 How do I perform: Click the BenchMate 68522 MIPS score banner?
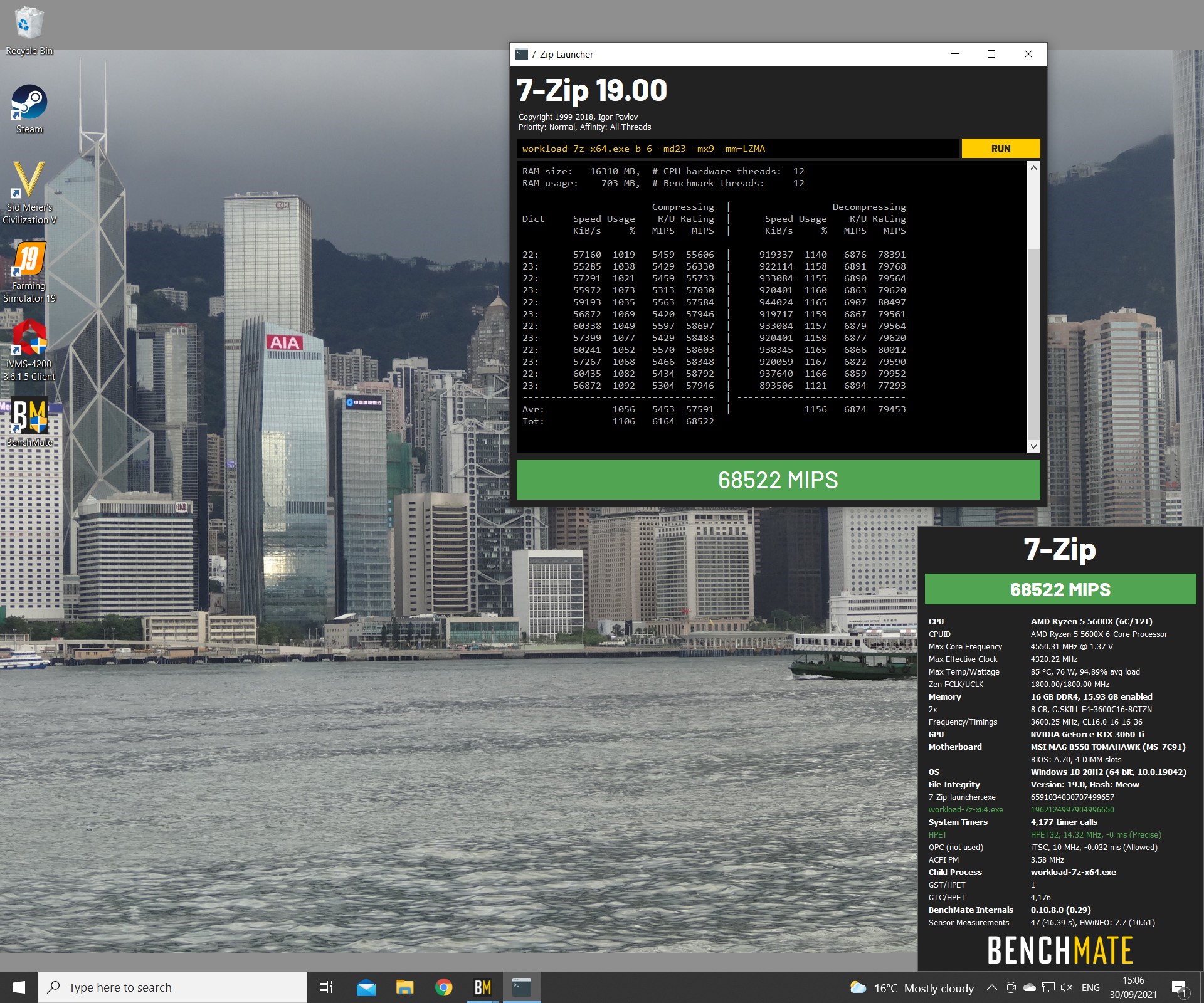[1060, 589]
